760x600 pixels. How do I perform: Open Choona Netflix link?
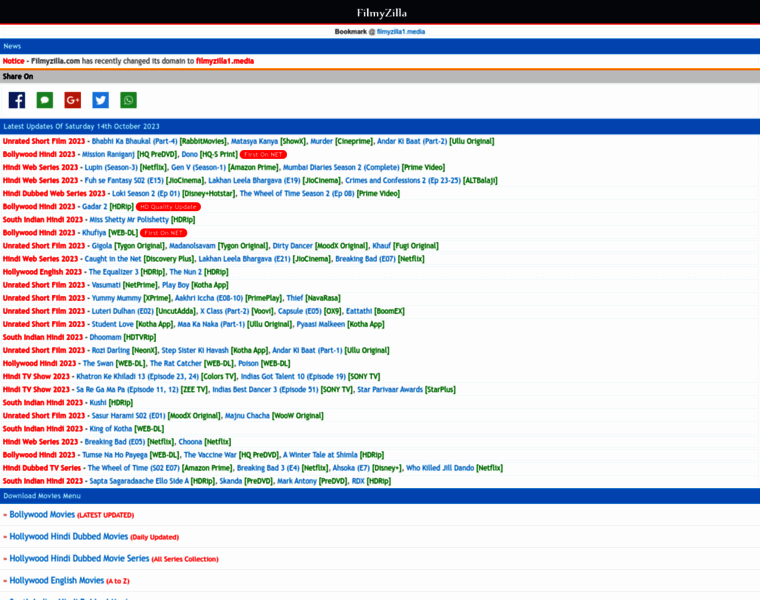(x=190, y=442)
